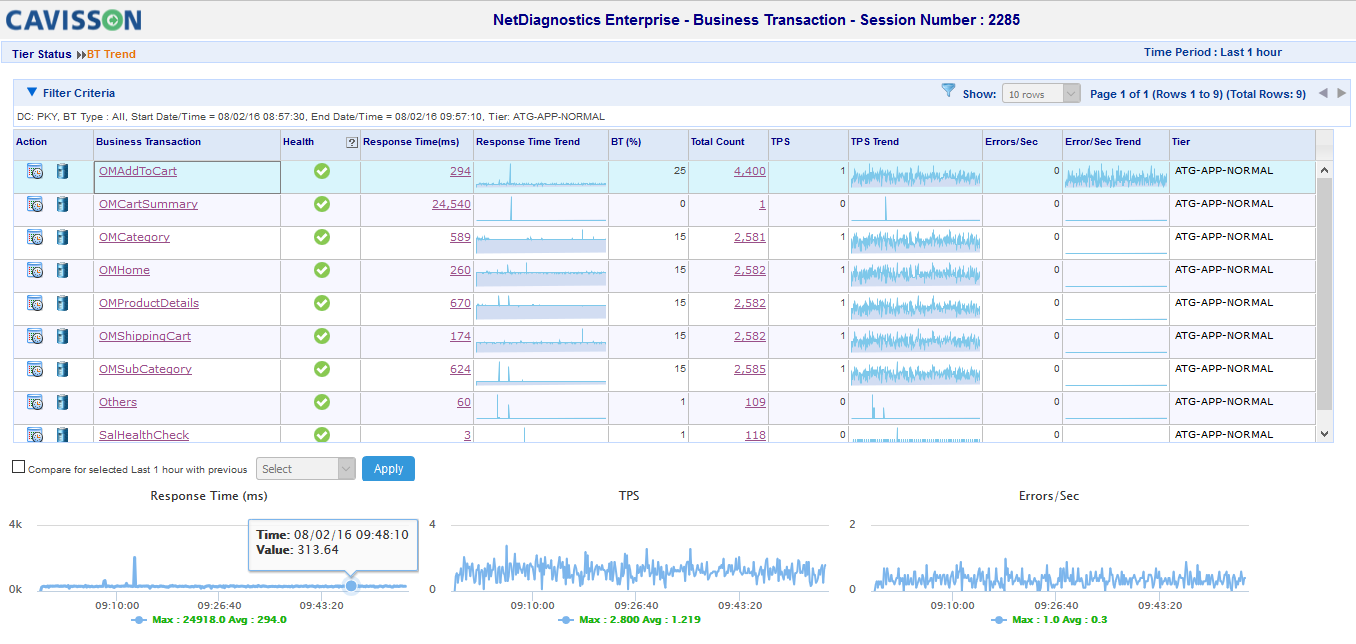Open the Show rows dropdown

pos(1041,94)
